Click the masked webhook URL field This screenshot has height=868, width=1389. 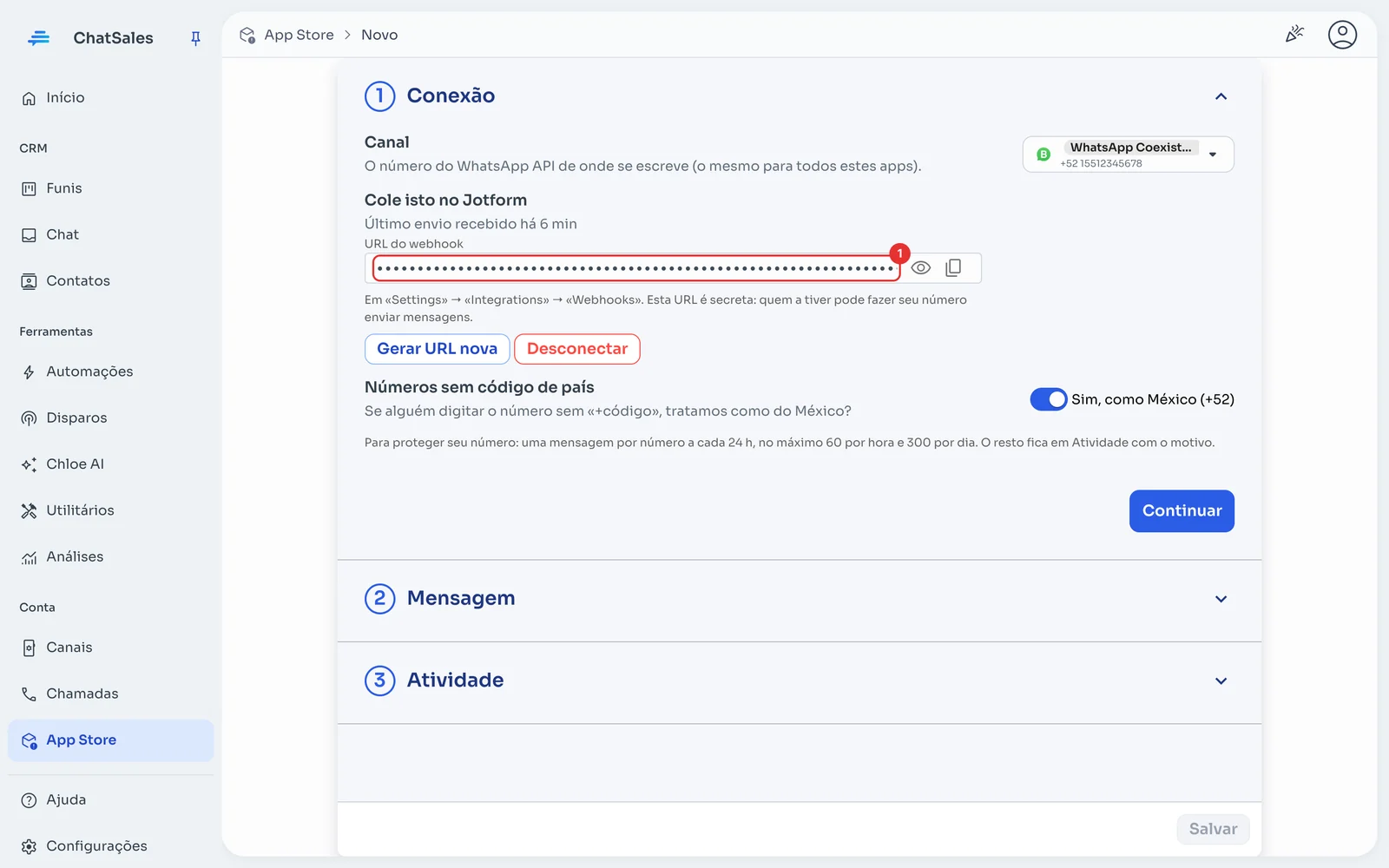(x=636, y=268)
